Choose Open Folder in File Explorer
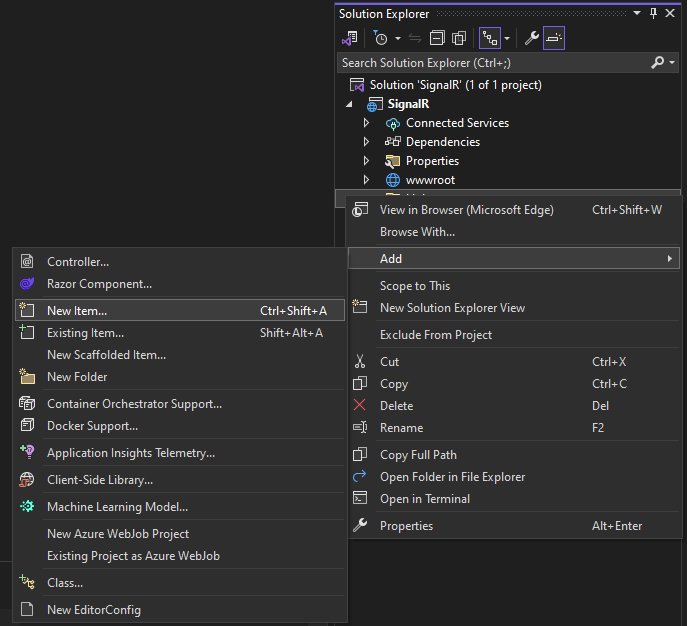Viewport: 687px width, 626px height. (452, 477)
